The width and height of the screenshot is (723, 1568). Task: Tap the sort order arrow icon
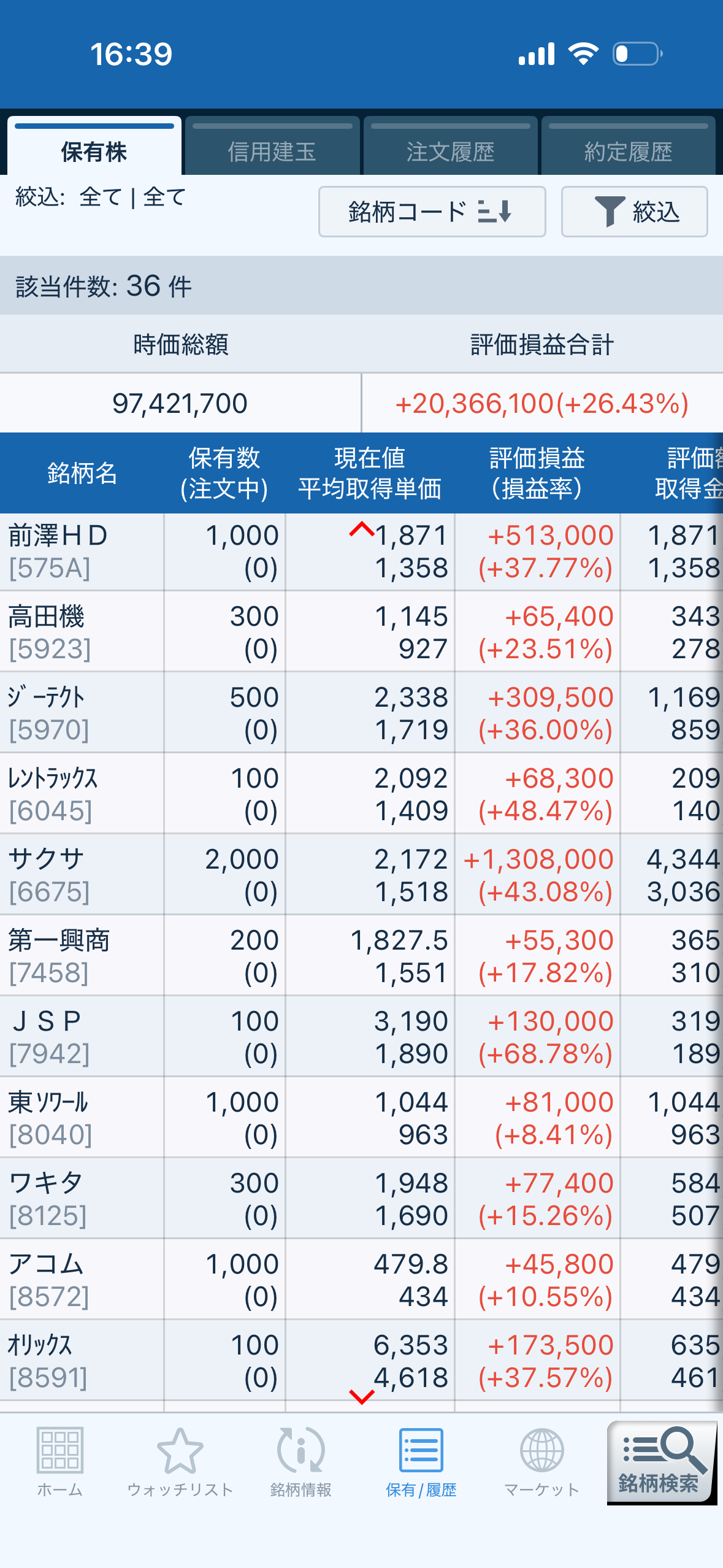[x=494, y=212]
